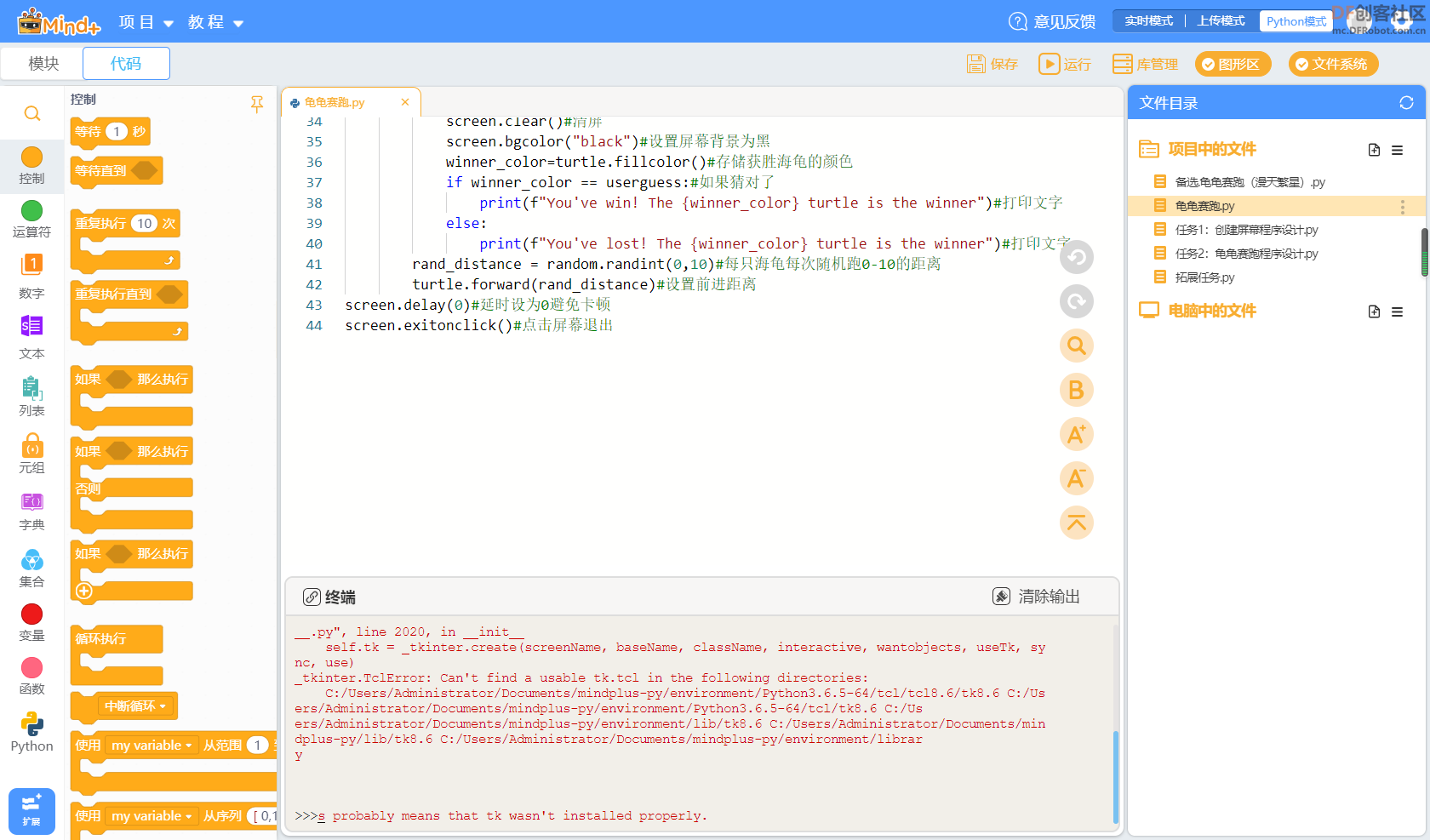Decrease font size with the A- button

click(x=1076, y=478)
